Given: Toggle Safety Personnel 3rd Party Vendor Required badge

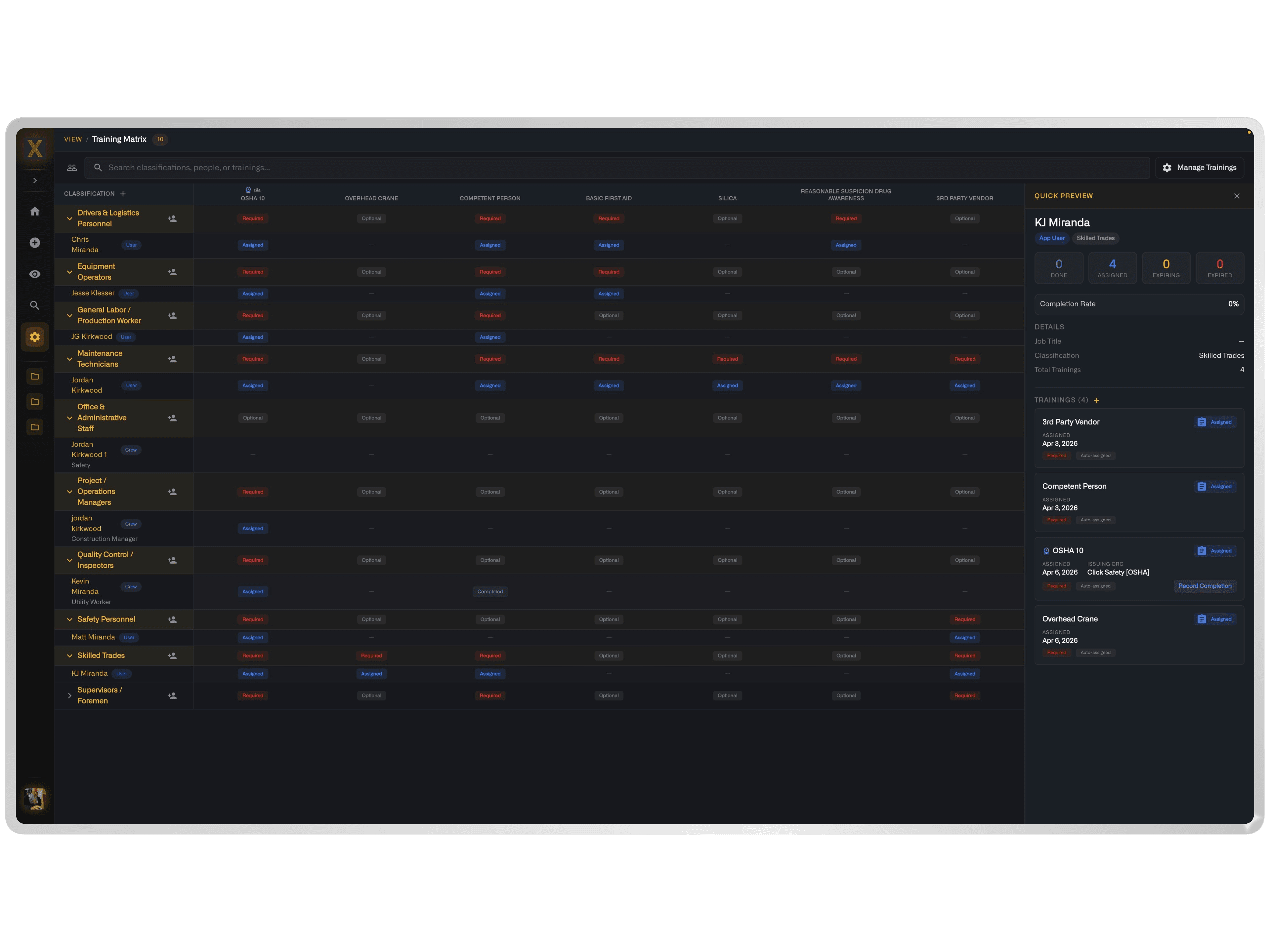Looking at the screenshot, I should tap(964, 620).
